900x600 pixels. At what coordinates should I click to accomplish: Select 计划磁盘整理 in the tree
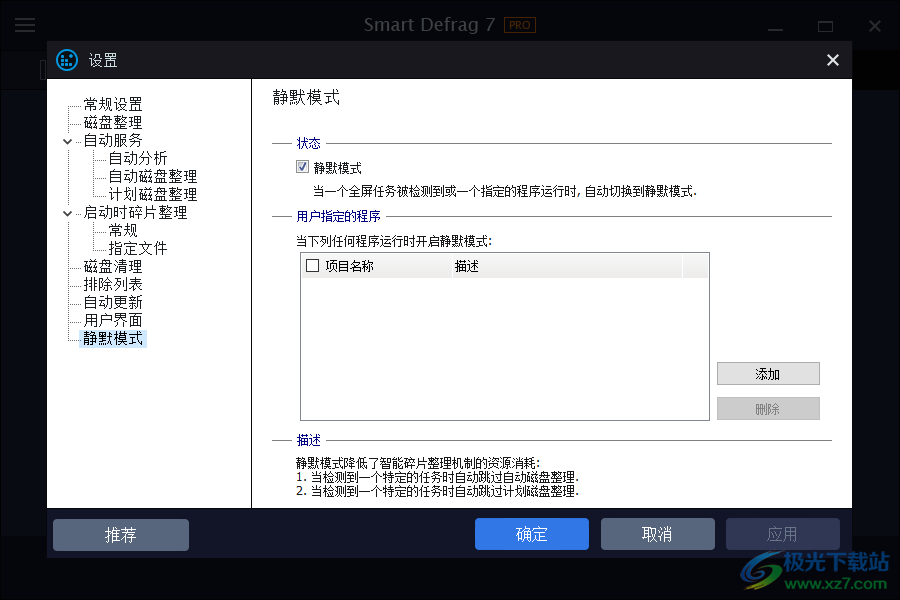(x=153, y=195)
